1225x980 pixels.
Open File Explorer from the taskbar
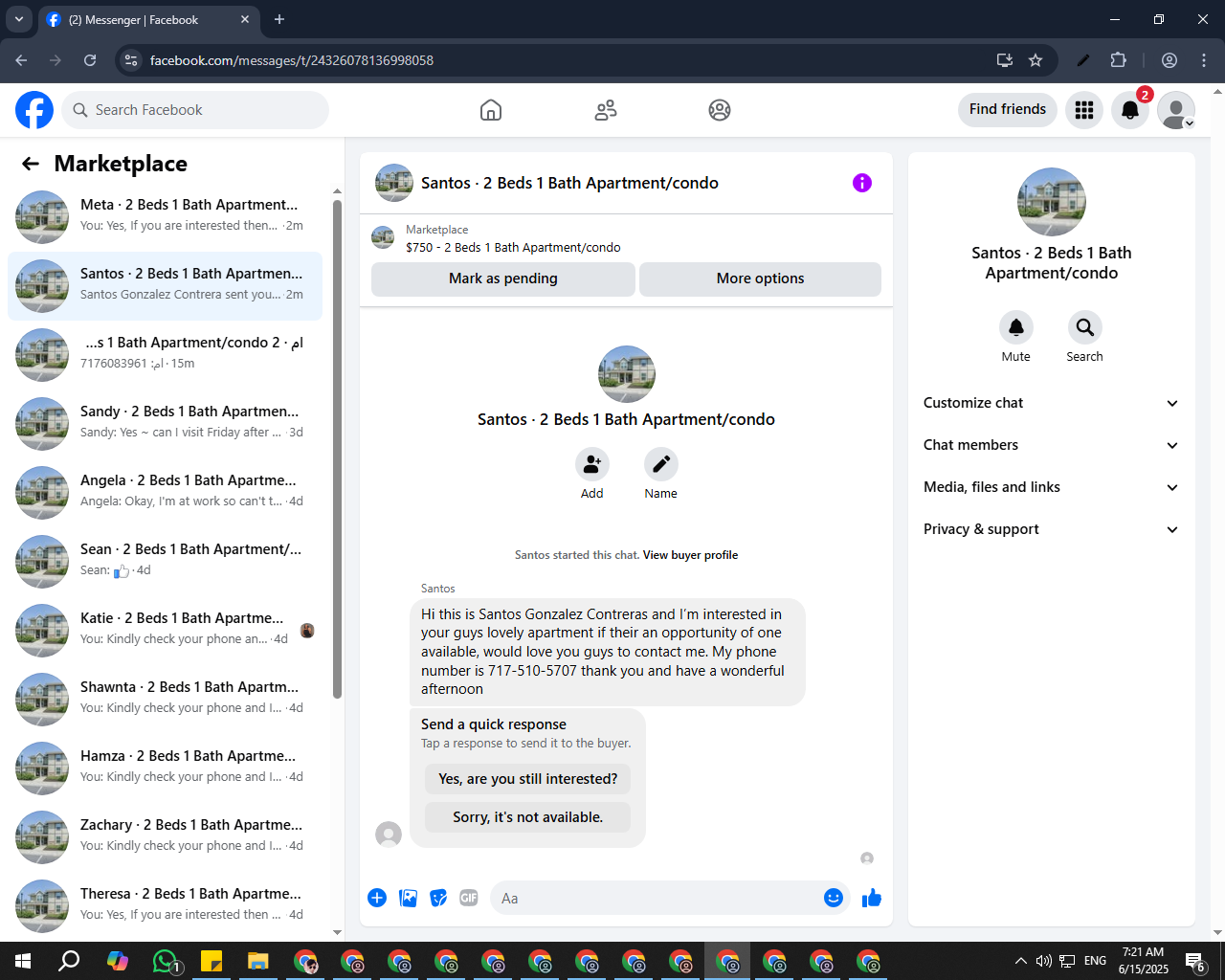tap(258, 961)
